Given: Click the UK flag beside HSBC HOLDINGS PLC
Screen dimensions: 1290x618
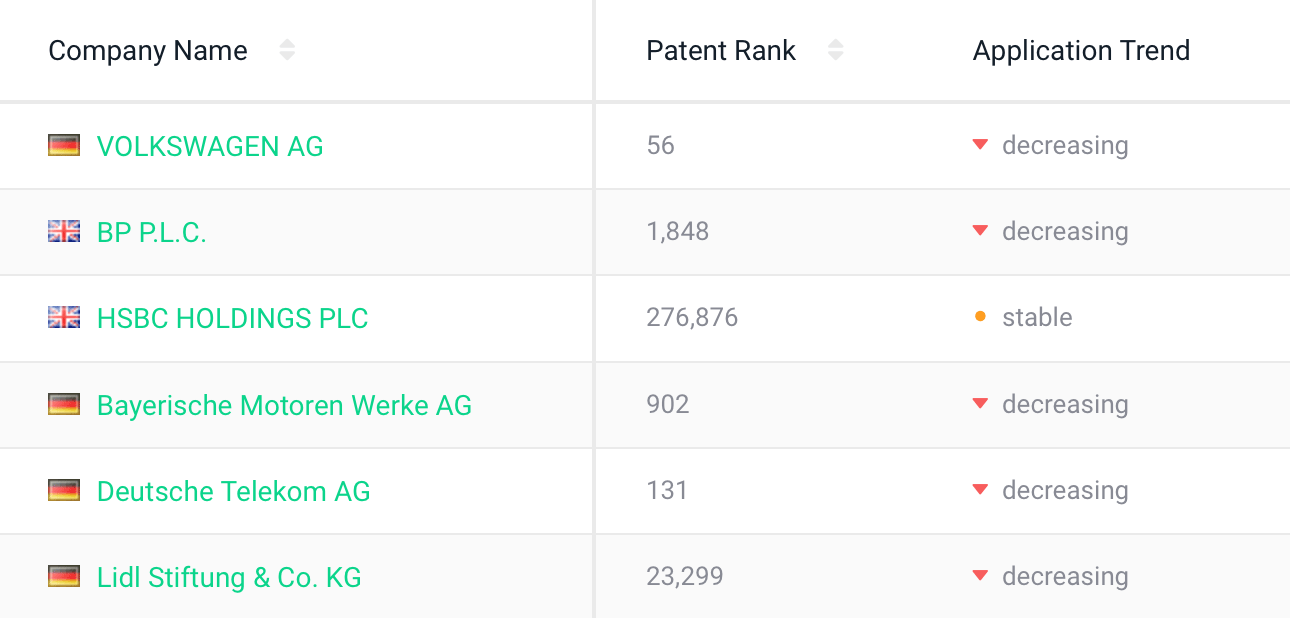Looking at the screenshot, I should tap(64, 318).
